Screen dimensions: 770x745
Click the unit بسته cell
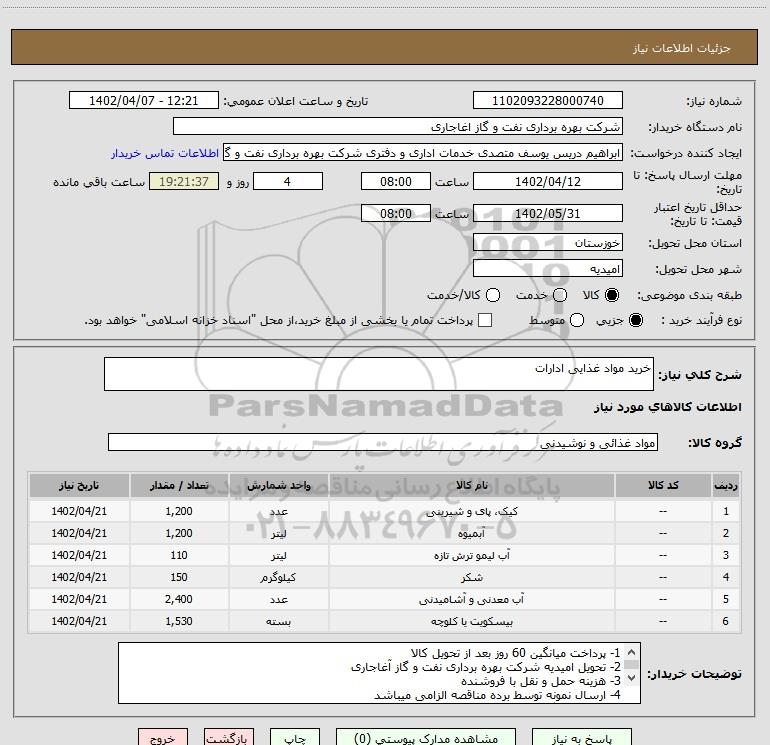tap(278, 621)
